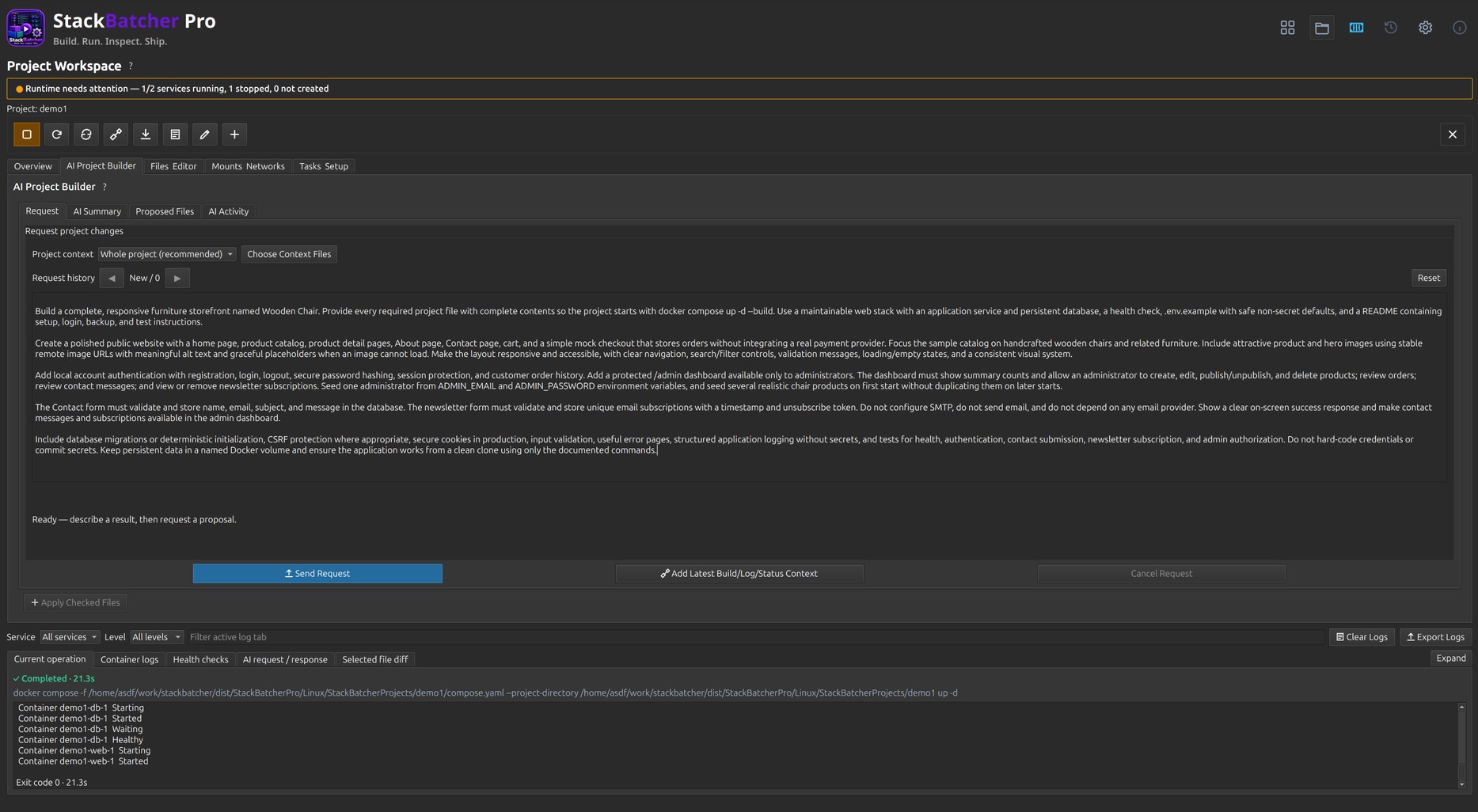Open the Project context dropdown
The image size is (1478, 812).
(x=167, y=254)
